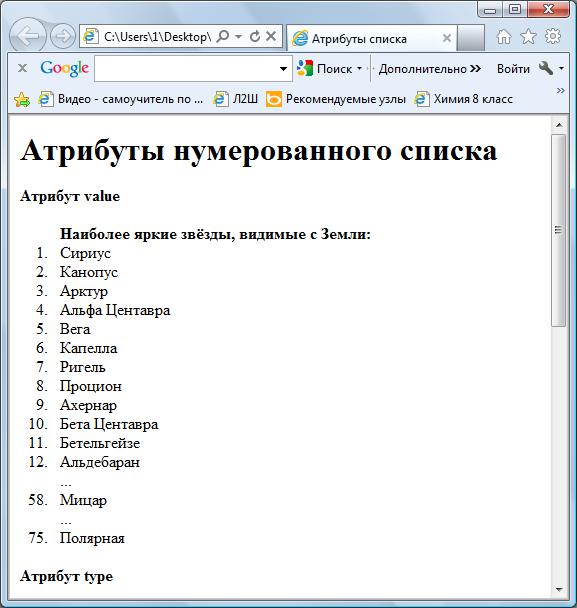Click the browser Forward arrow button
Viewport: 577px width, 608px height.
pos(62,36)
